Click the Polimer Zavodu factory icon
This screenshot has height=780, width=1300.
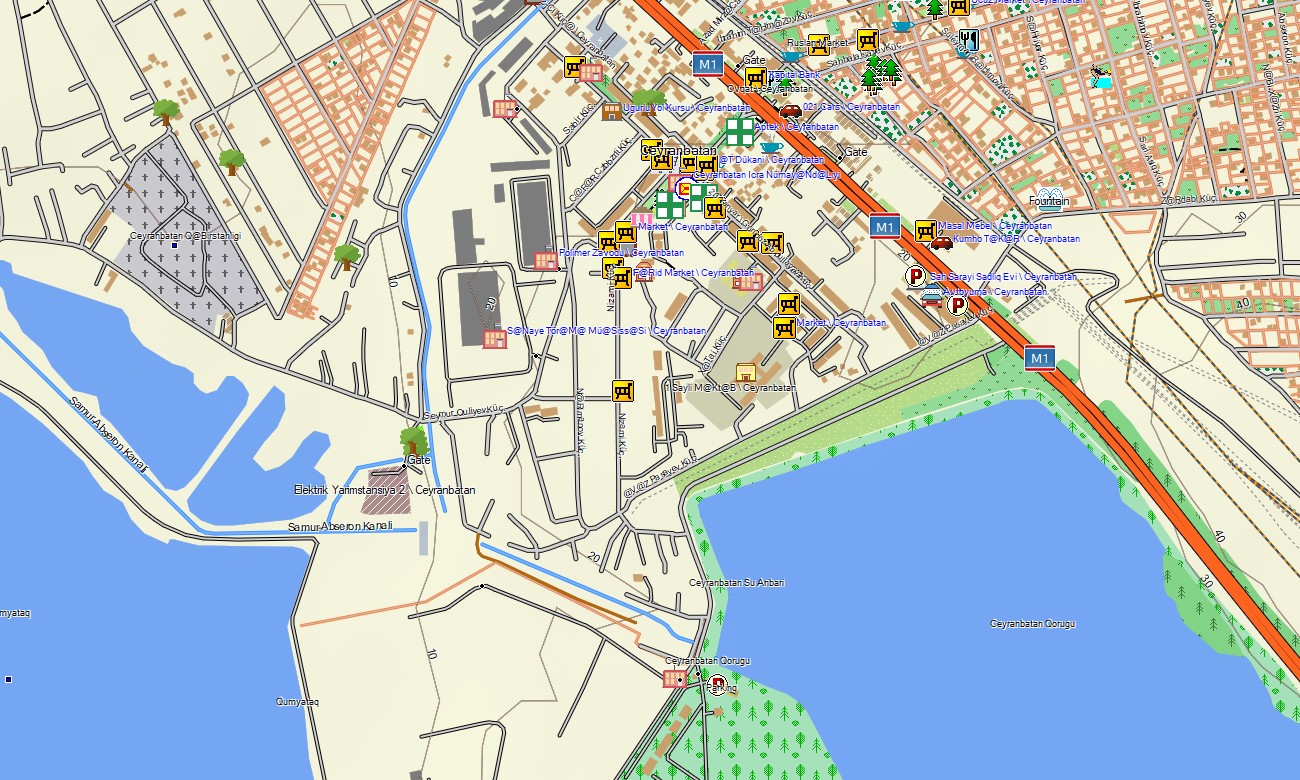coord(546,260)
